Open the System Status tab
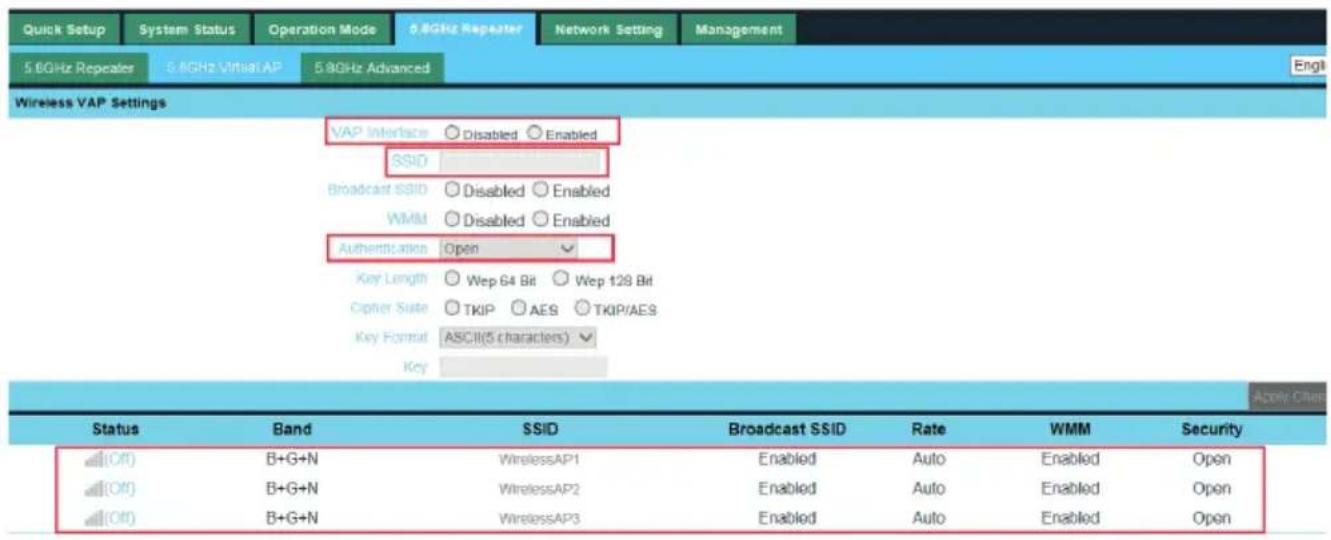The height and width of the screenshot is (540, 1331). (x=187, y=29)
